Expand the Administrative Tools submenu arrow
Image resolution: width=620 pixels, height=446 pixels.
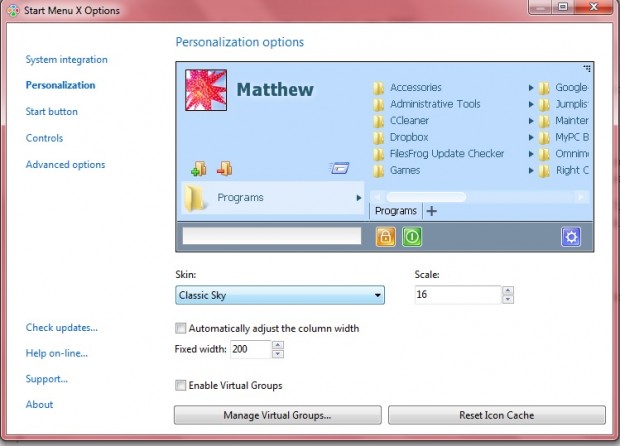pos(531,104)
